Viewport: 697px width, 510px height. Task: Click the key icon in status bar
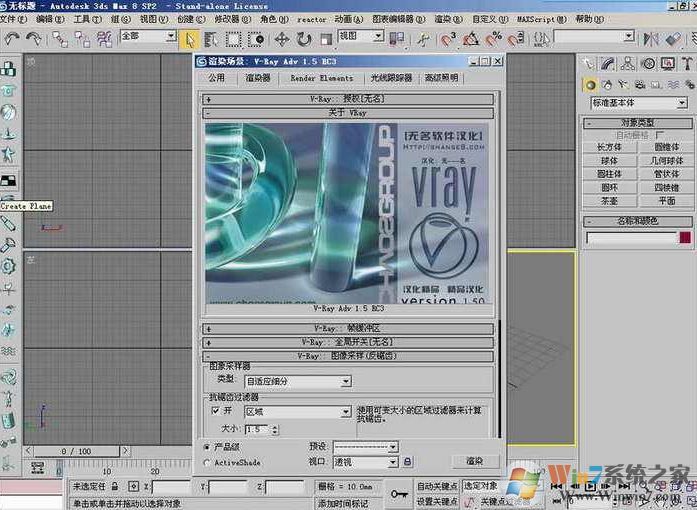[399, 494]
